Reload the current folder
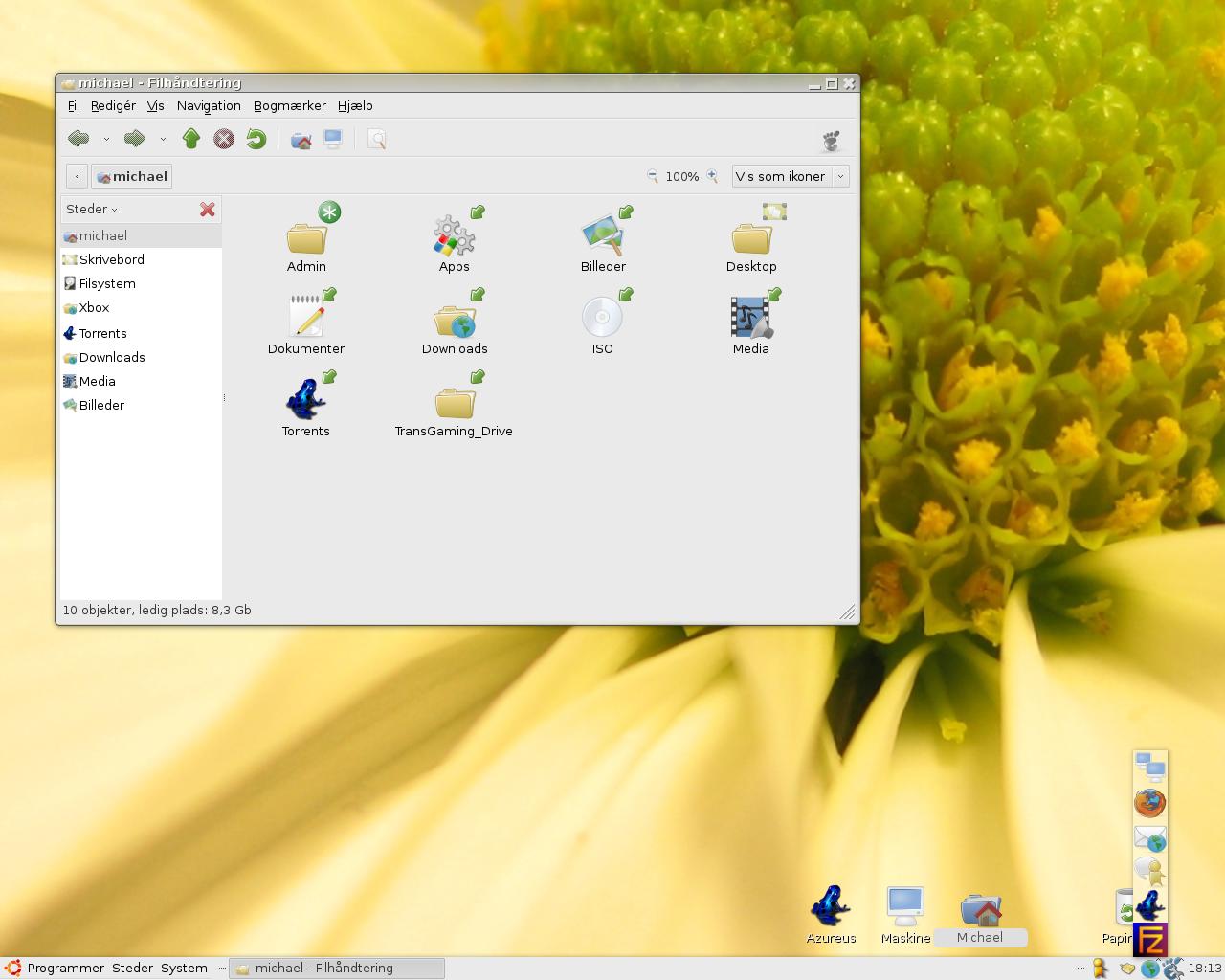The height and width of the screenshot is (980, 1225). (256, 140)
